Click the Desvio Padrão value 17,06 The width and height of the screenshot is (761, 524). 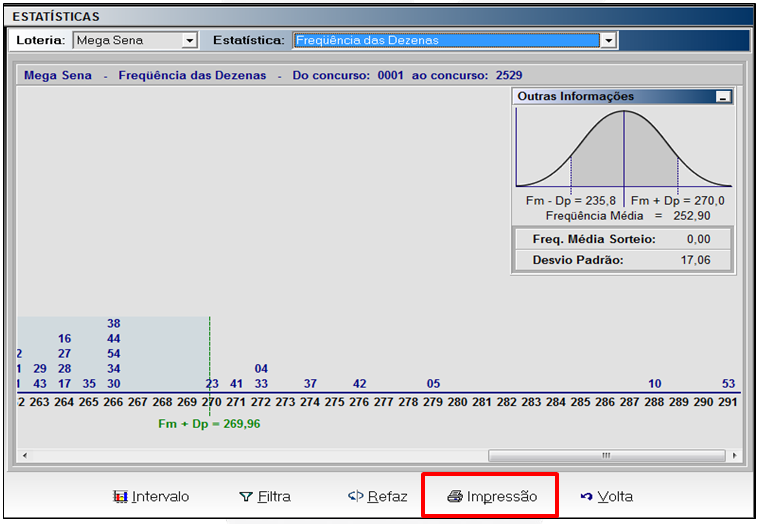[x=695, y=260]
